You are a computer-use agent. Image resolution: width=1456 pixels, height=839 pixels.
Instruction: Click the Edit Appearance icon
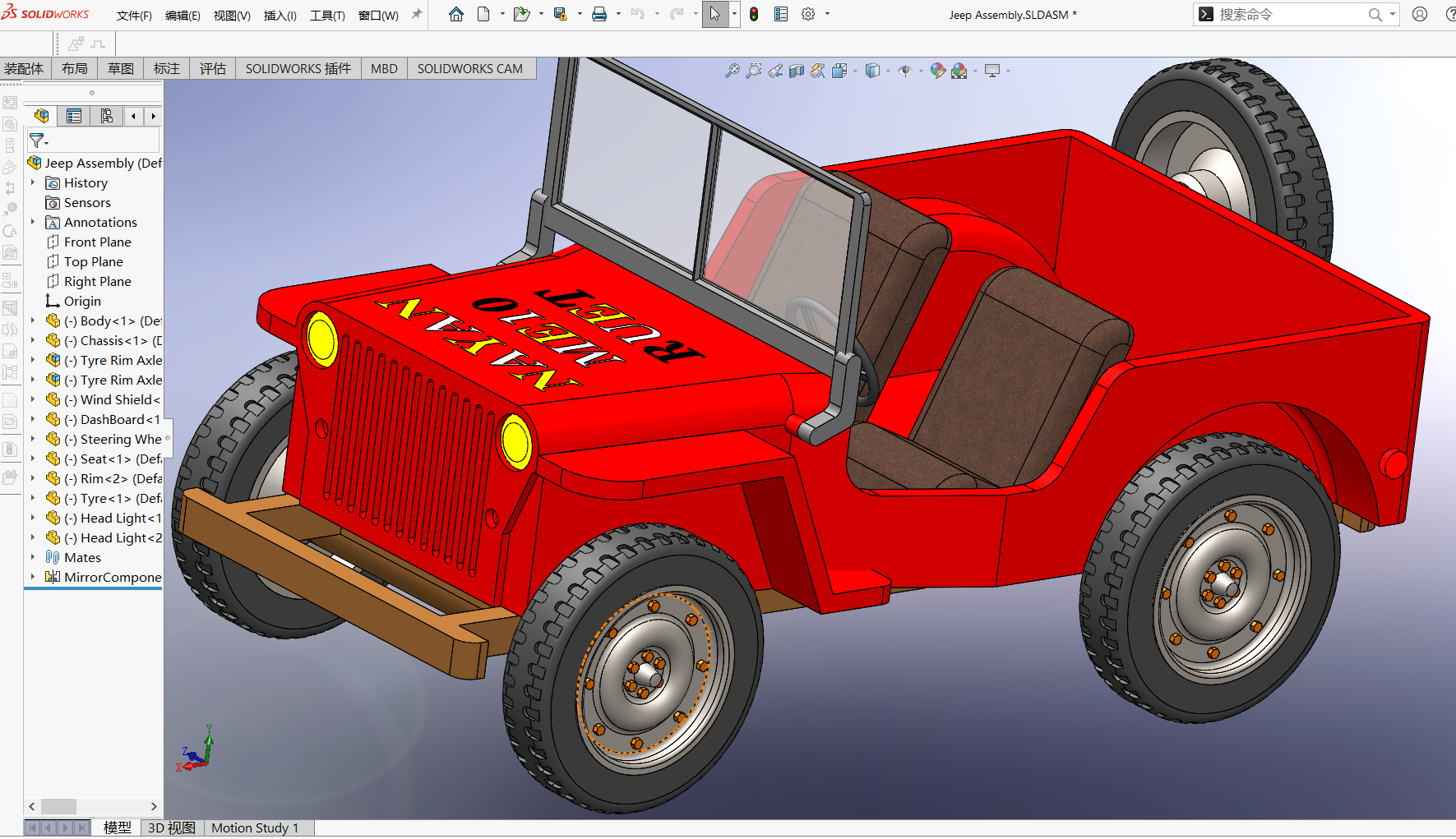pyautogui.click(x=938, y=71)
